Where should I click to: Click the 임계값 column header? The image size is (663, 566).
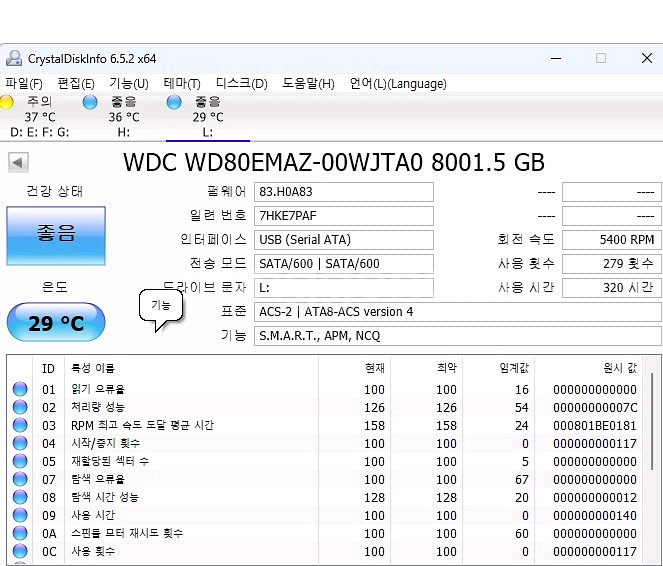(x=499, y=369)
